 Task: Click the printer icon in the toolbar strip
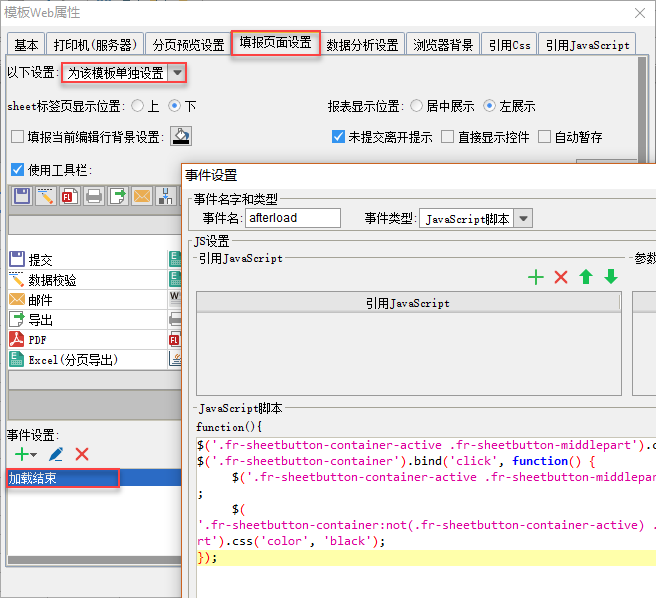(x=94, y=196)
